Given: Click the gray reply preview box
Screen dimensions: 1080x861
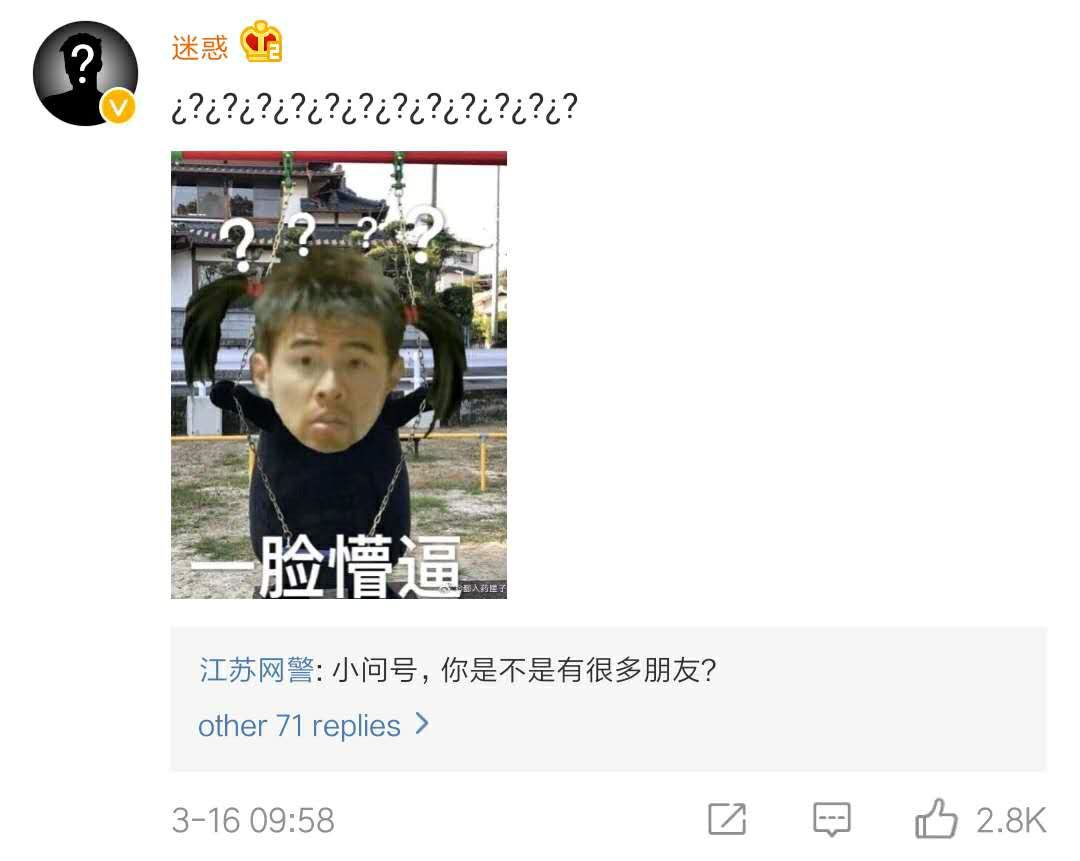Looking at the screenshot, I should (608, 698).
